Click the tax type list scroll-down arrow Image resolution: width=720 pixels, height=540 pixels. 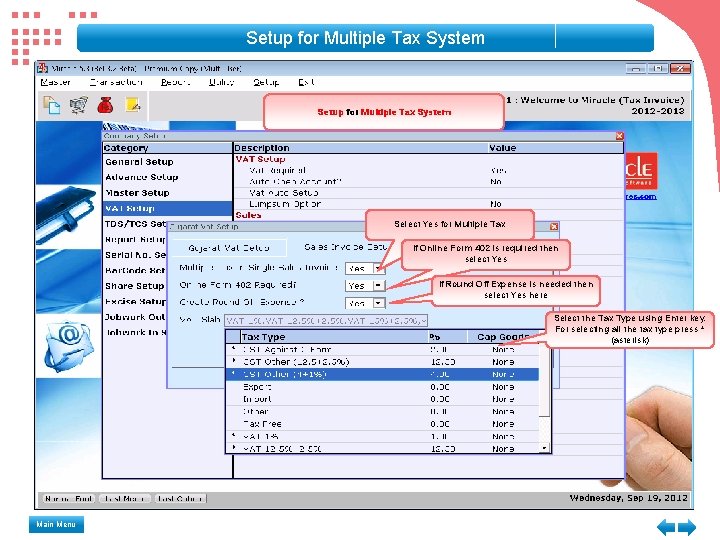(544, 448)
